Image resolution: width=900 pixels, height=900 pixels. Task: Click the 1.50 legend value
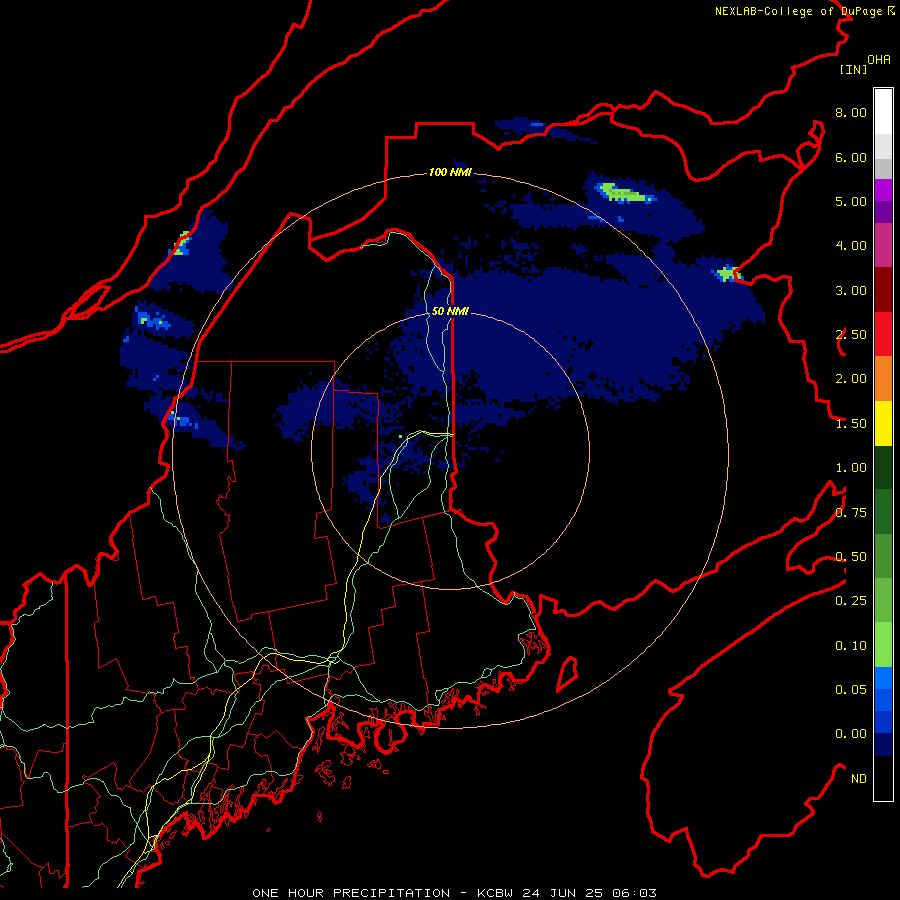tap(851, 424)
